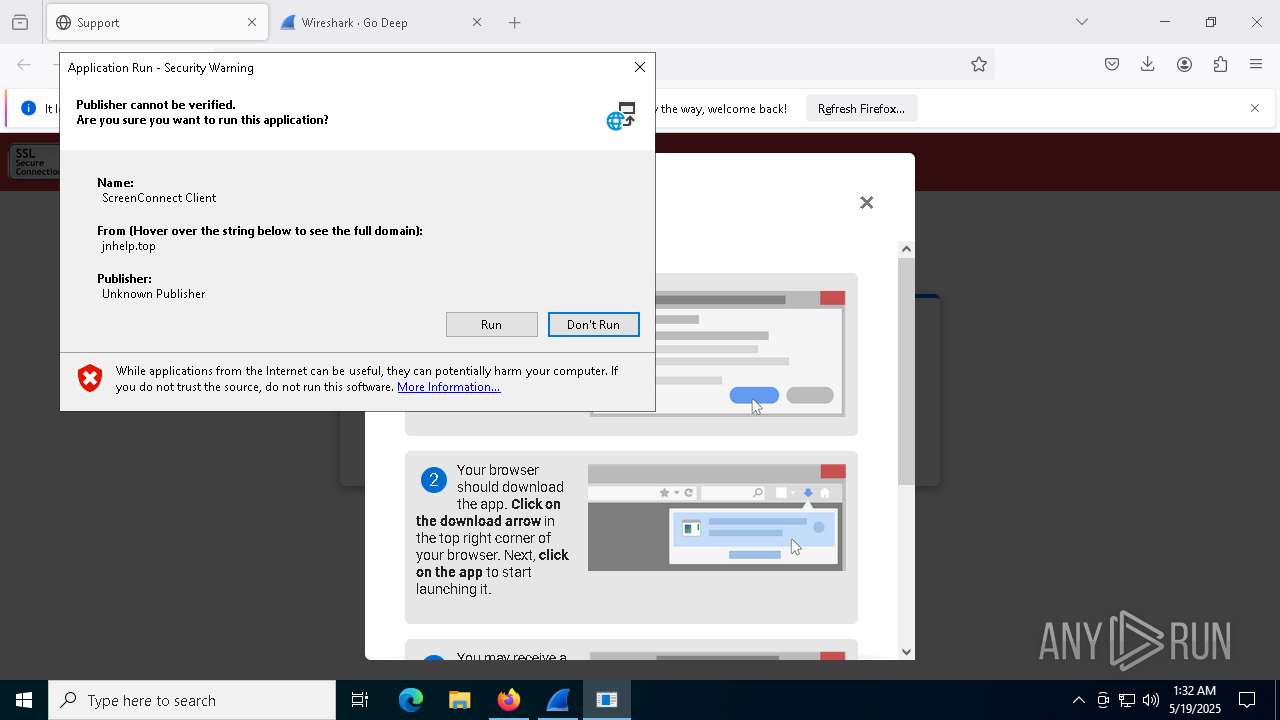Click the Refresh Firefox button
Screen dimensions: 1280x720
pos(861,108)
